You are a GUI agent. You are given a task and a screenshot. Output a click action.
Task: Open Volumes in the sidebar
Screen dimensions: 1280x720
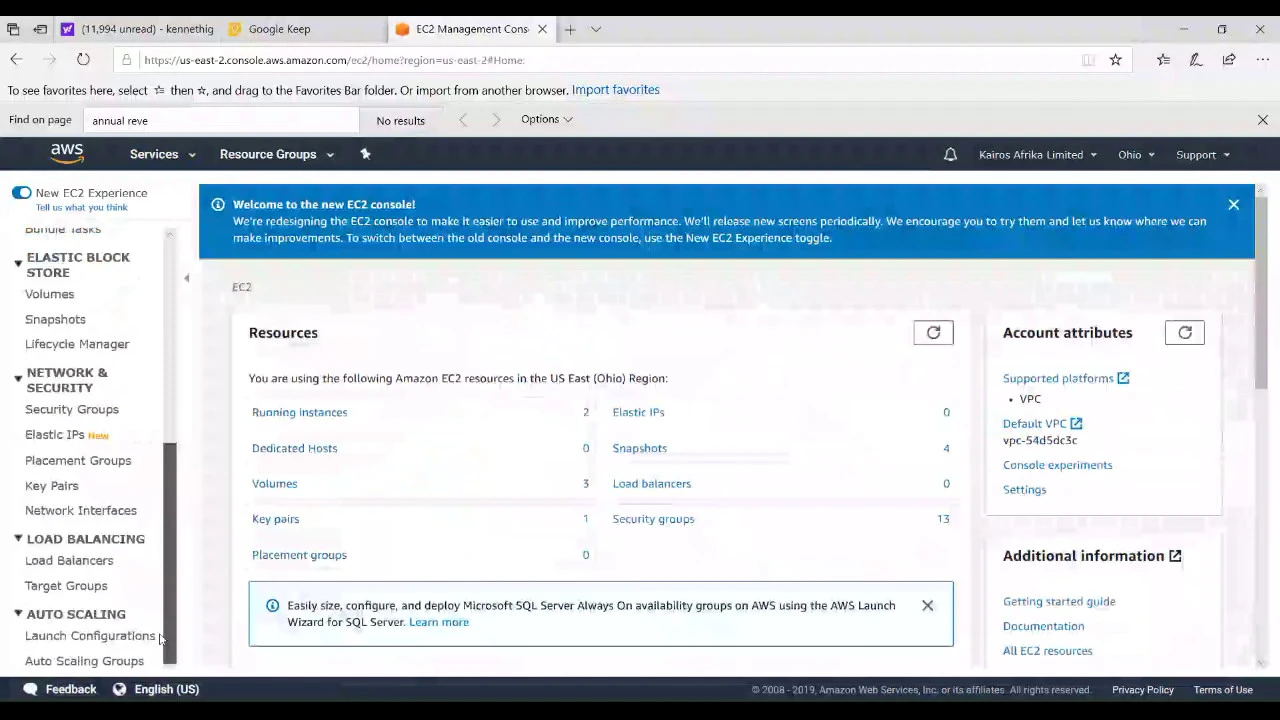pos(49,294)
